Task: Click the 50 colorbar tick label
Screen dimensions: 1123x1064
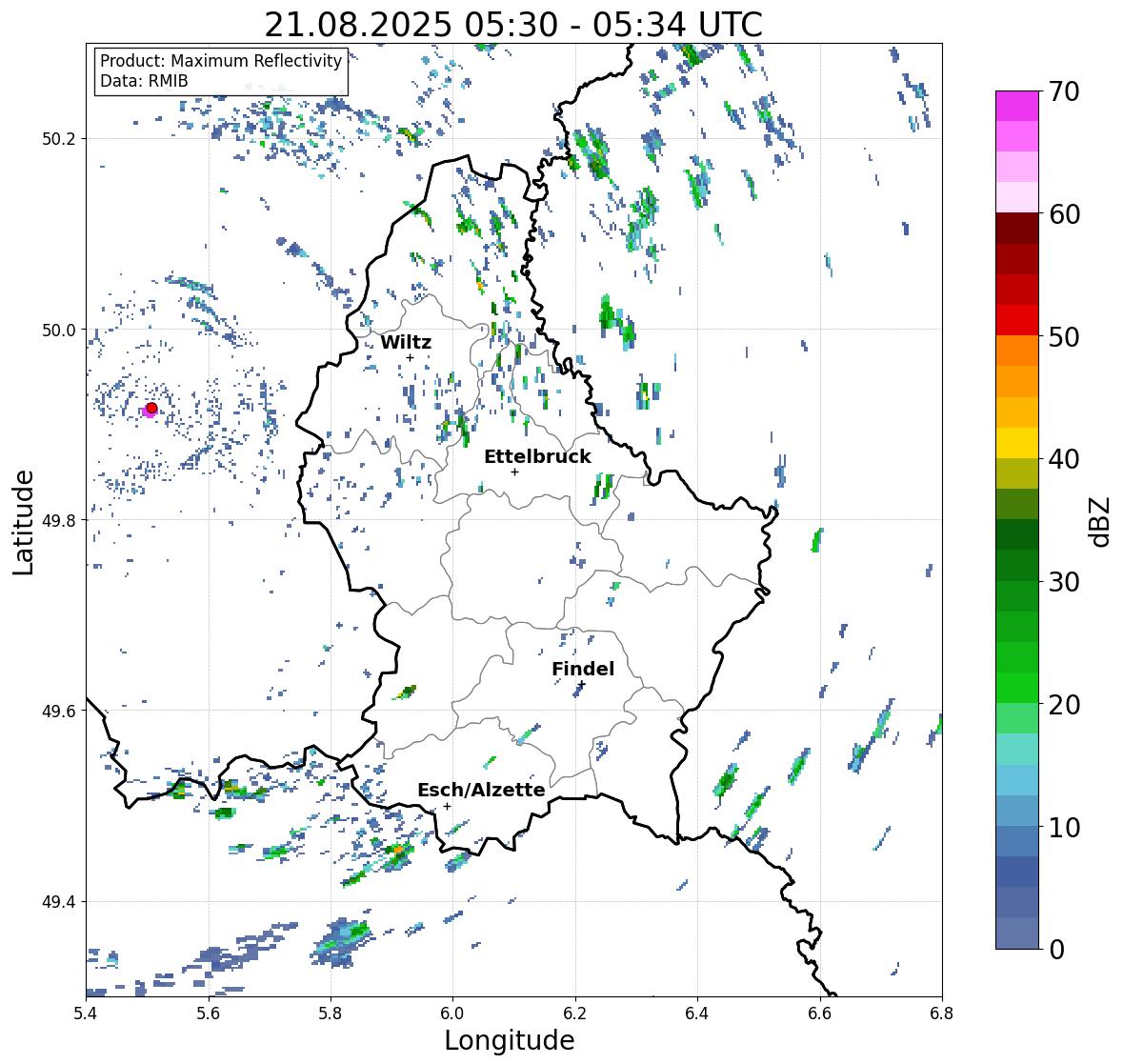Action: (x=1064, y=336)
